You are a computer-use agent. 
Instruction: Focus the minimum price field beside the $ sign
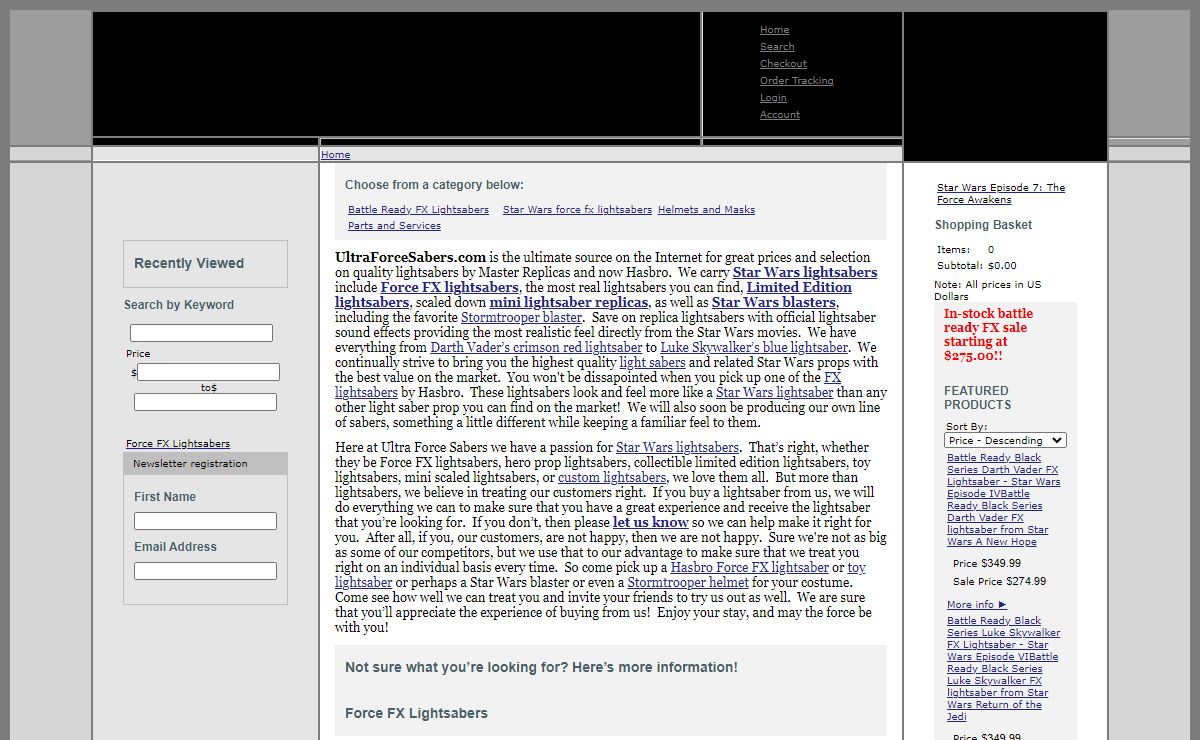coord(208,372)
